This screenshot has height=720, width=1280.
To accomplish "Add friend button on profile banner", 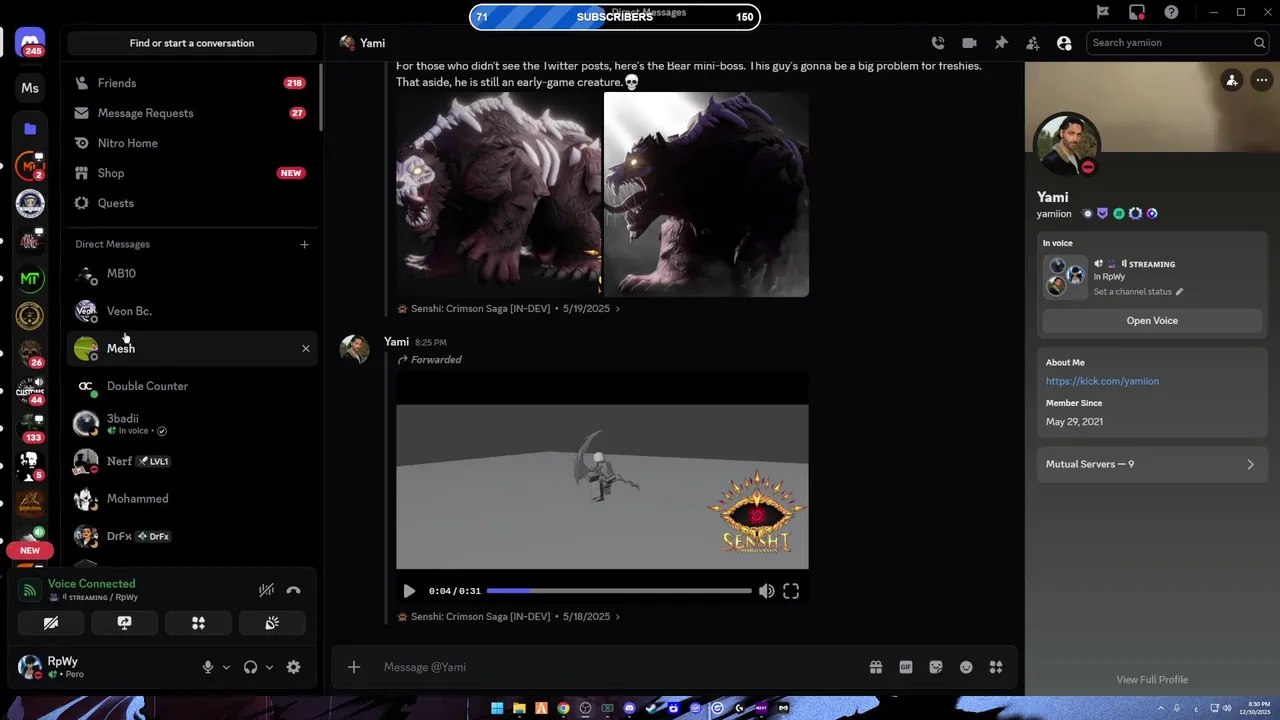I will click(x=1232, y=81).
